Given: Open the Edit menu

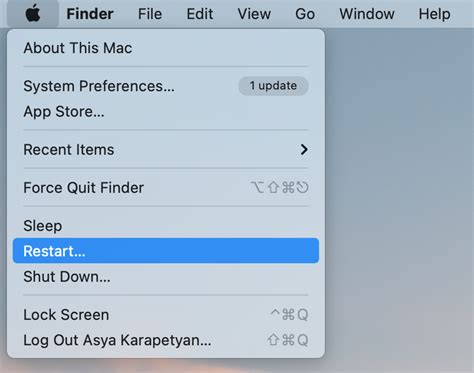Looking at the screenshot, I should click(200, 14).
